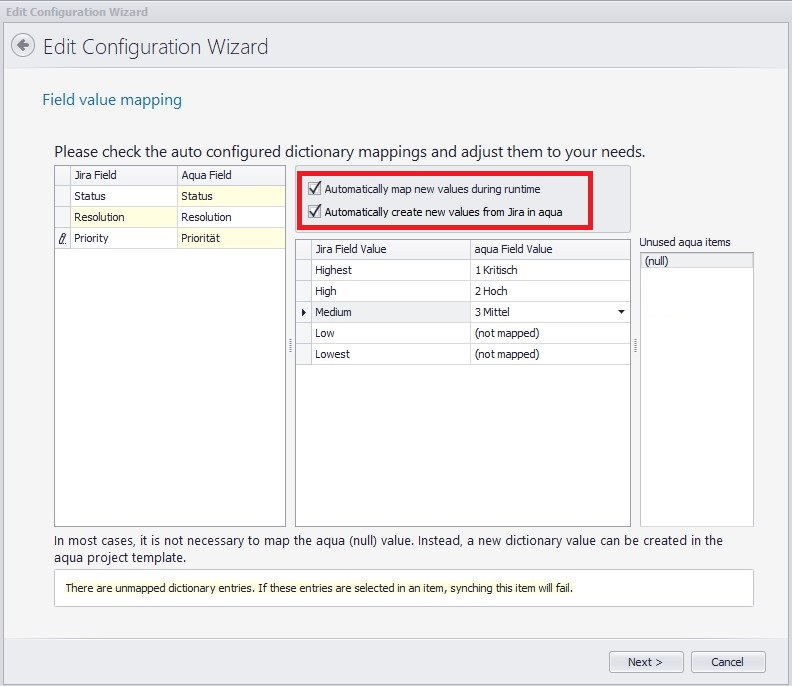Select the (not mapped) cell for Low
792x686 pixels.
[549, 333]
